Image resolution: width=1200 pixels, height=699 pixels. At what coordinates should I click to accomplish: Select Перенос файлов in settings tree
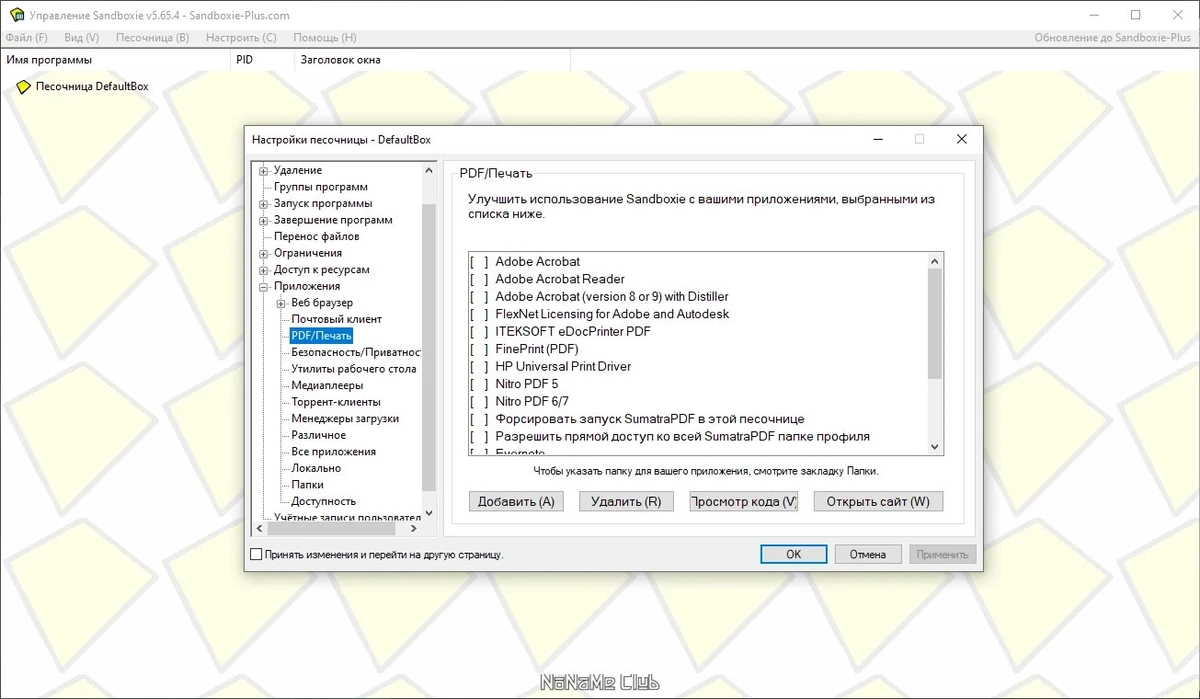(x=317, y=237)
